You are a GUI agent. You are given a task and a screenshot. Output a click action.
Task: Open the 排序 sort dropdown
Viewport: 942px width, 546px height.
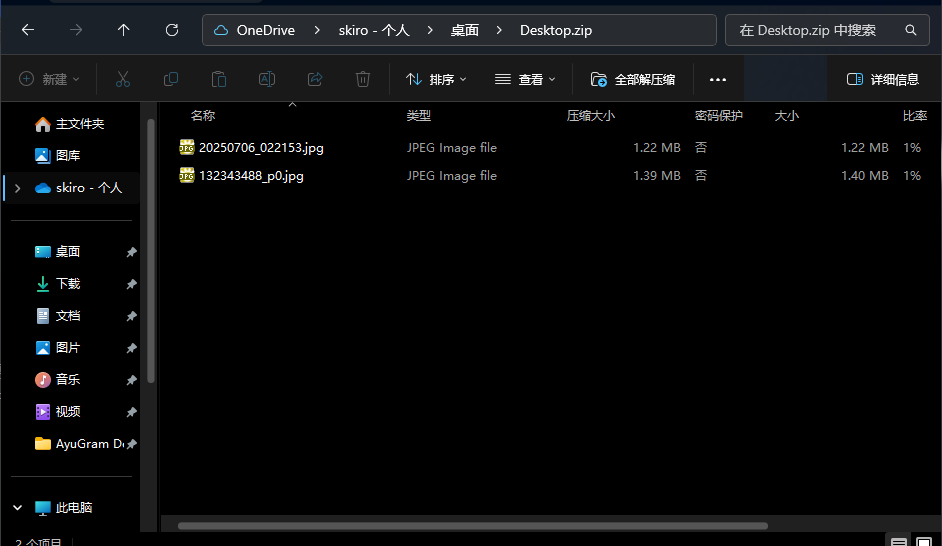coord(436,79)
